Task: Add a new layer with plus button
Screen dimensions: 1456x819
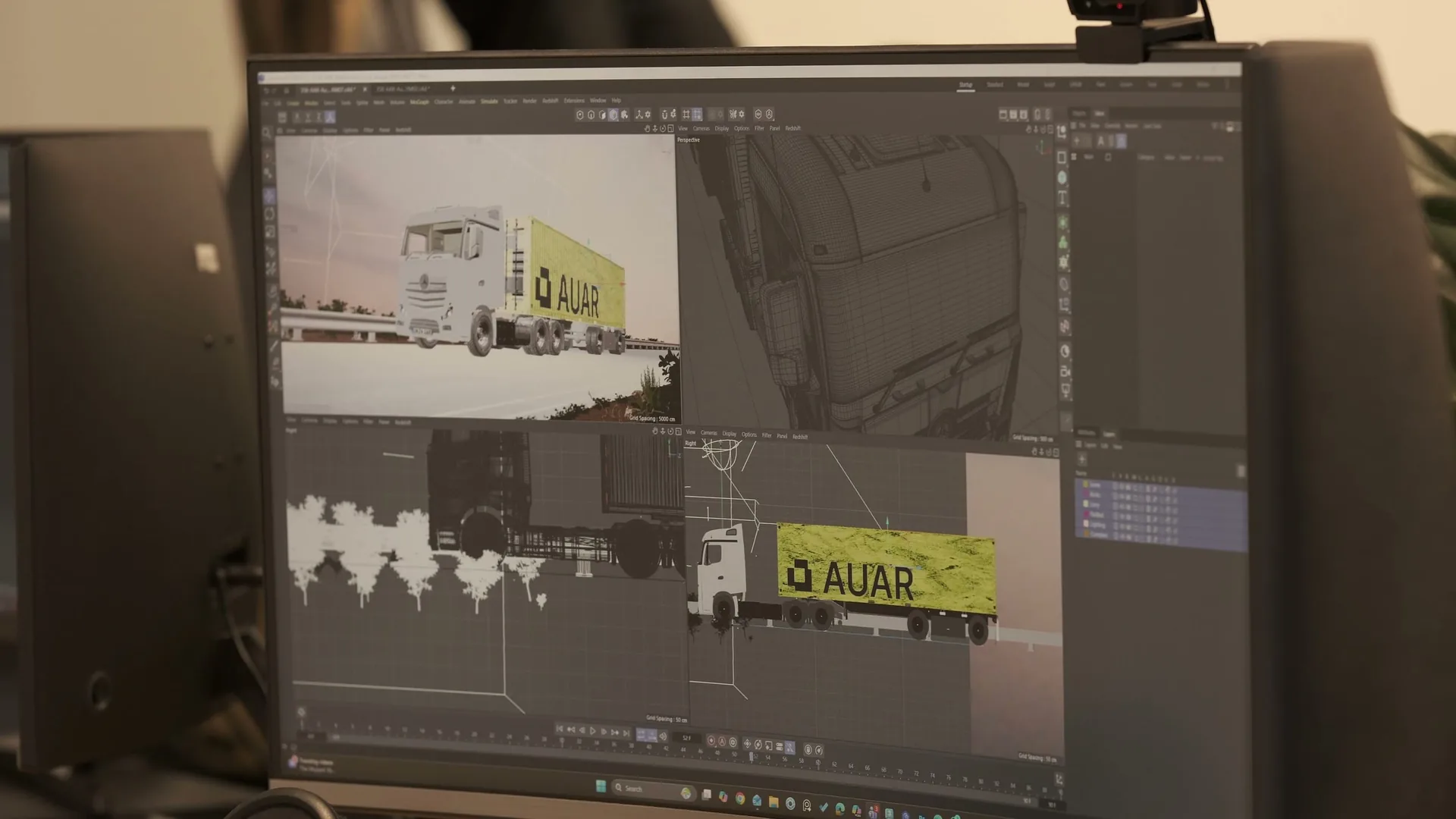Action: [1082, 460]
